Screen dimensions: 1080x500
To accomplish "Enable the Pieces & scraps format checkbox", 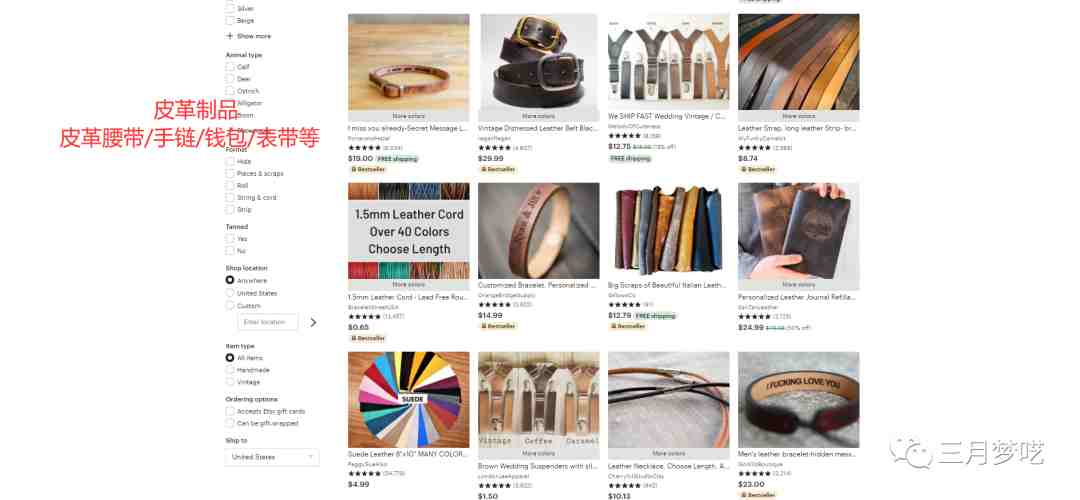I will coord(230,174).
